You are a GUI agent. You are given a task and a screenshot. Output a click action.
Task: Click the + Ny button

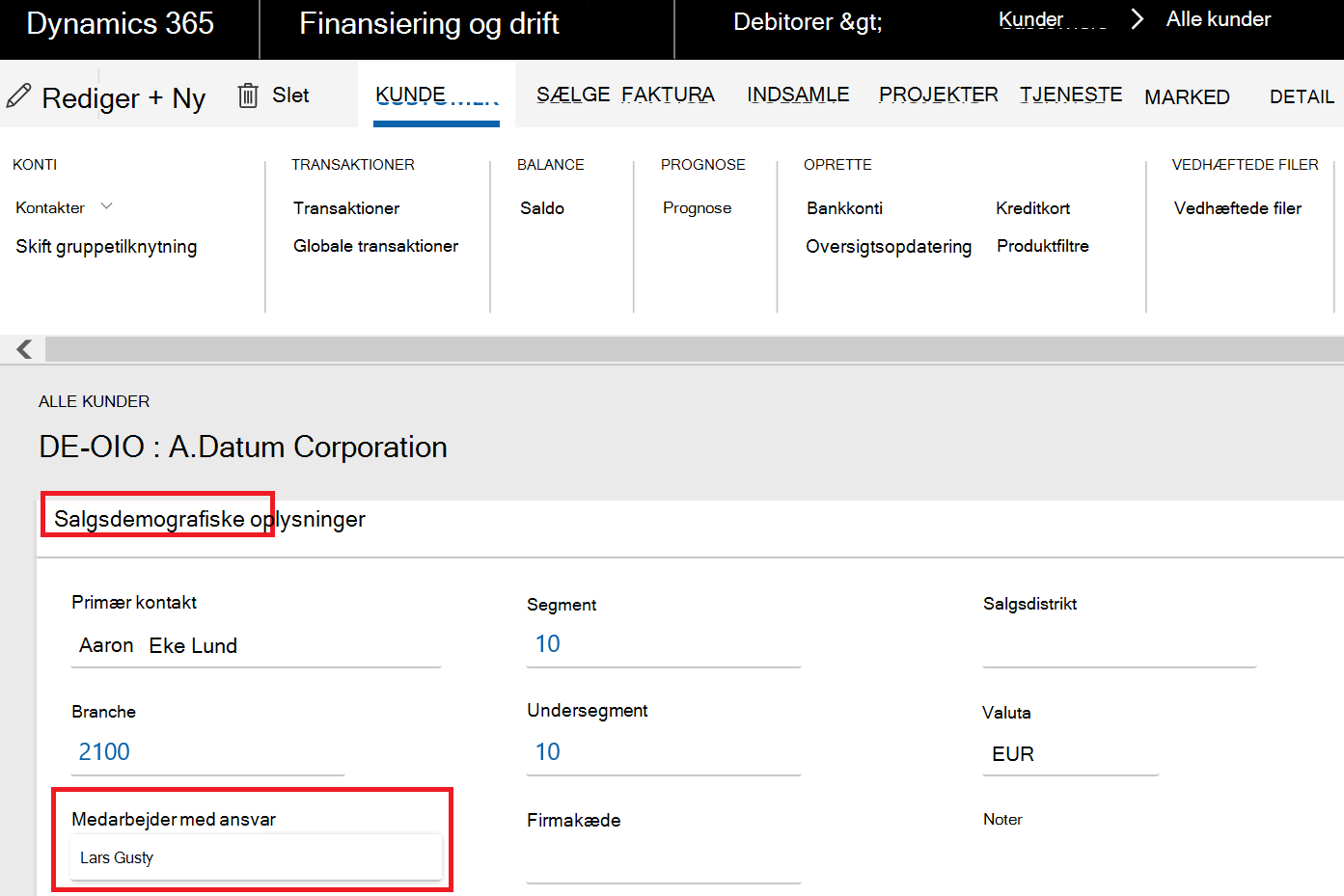(177, 97)
